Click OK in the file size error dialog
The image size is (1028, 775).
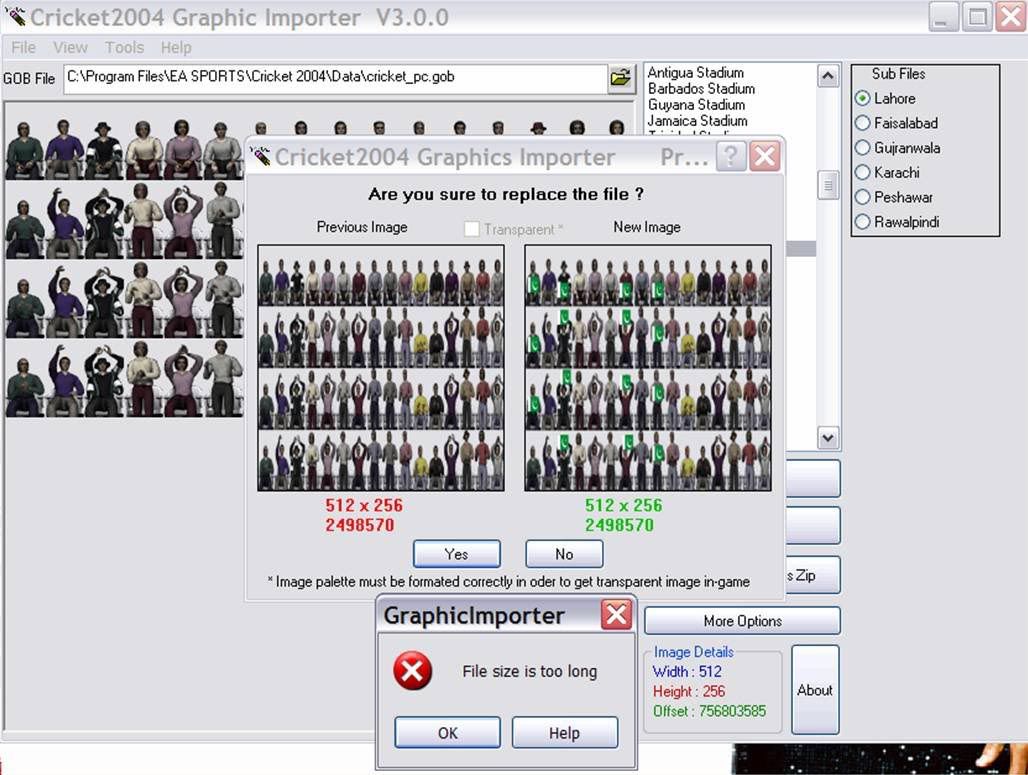click(x=448, y=732)
